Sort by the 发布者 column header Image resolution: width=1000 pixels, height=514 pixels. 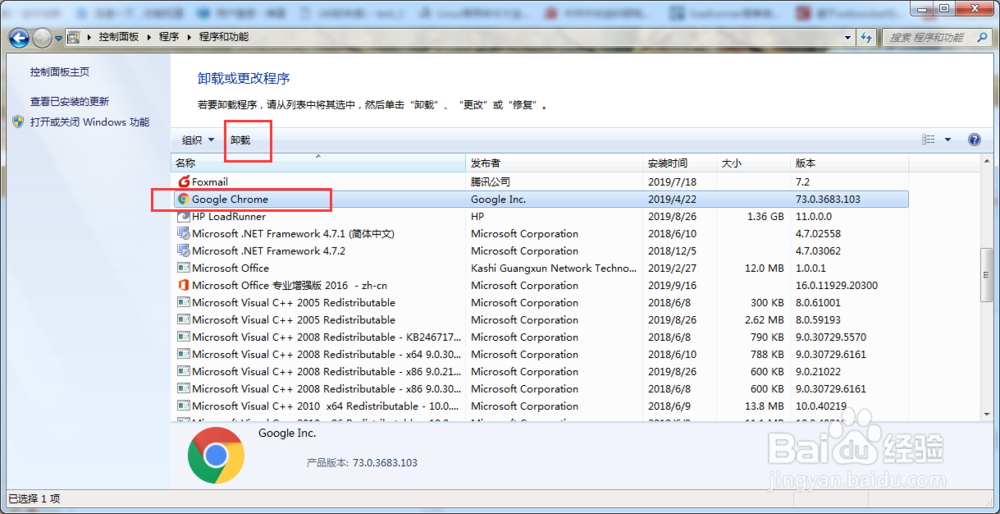pyautogui.click(x=554, y=163)
